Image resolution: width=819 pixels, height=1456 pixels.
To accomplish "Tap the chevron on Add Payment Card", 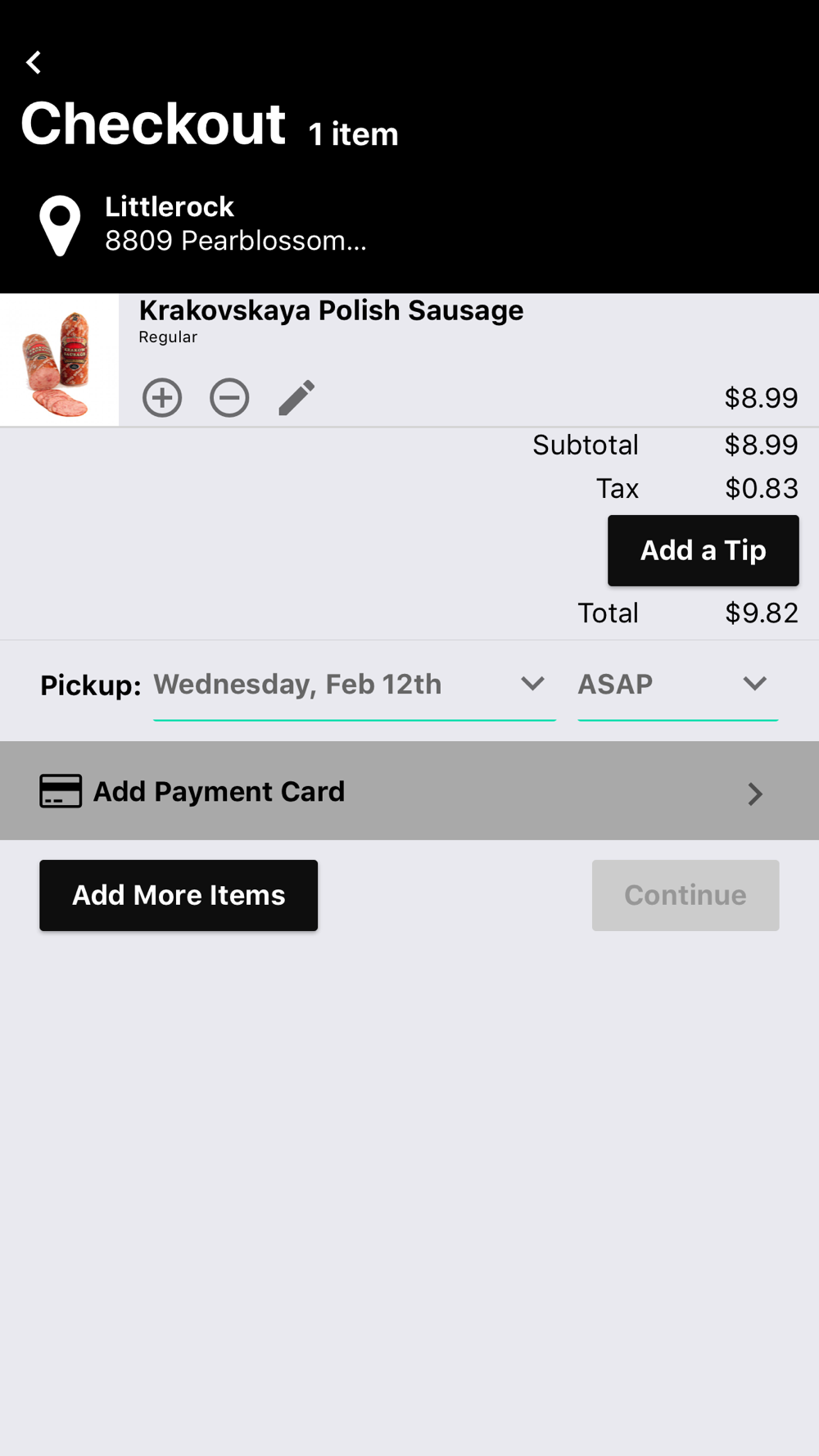I will [755, 794].
